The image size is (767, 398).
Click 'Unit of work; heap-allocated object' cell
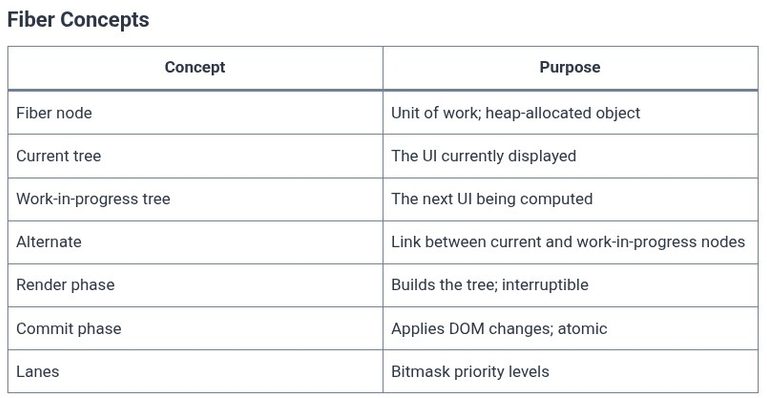pyautogui.click(x=570, y=113)
